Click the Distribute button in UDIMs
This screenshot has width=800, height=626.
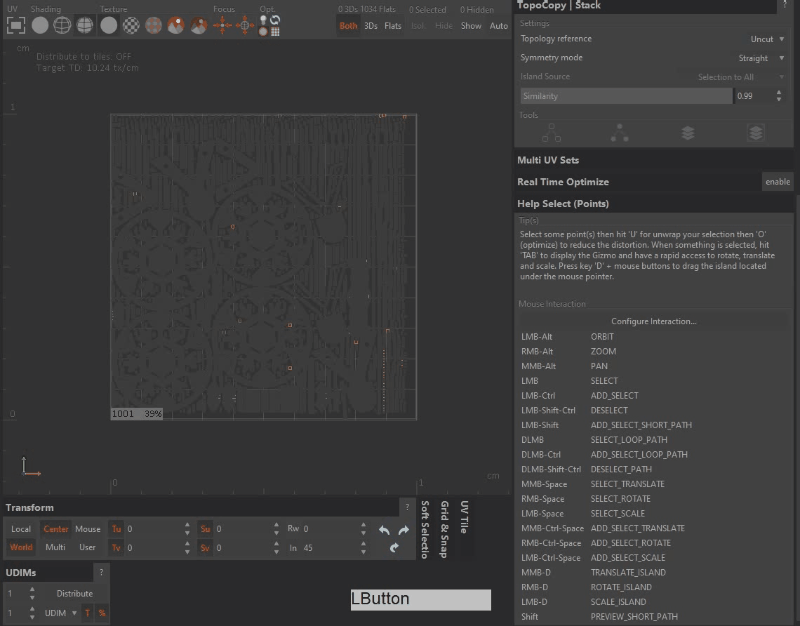click(74, 593)
